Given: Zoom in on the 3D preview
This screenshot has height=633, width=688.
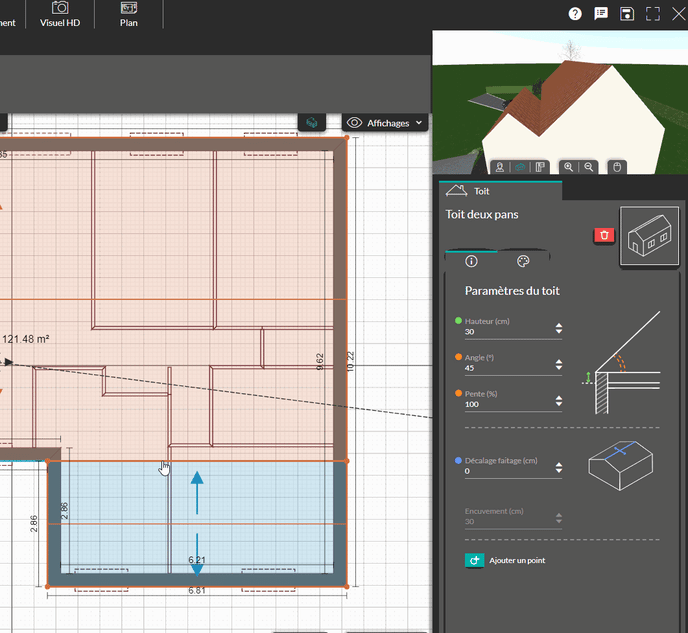Looking at the screenshot, I should point(569,167).
